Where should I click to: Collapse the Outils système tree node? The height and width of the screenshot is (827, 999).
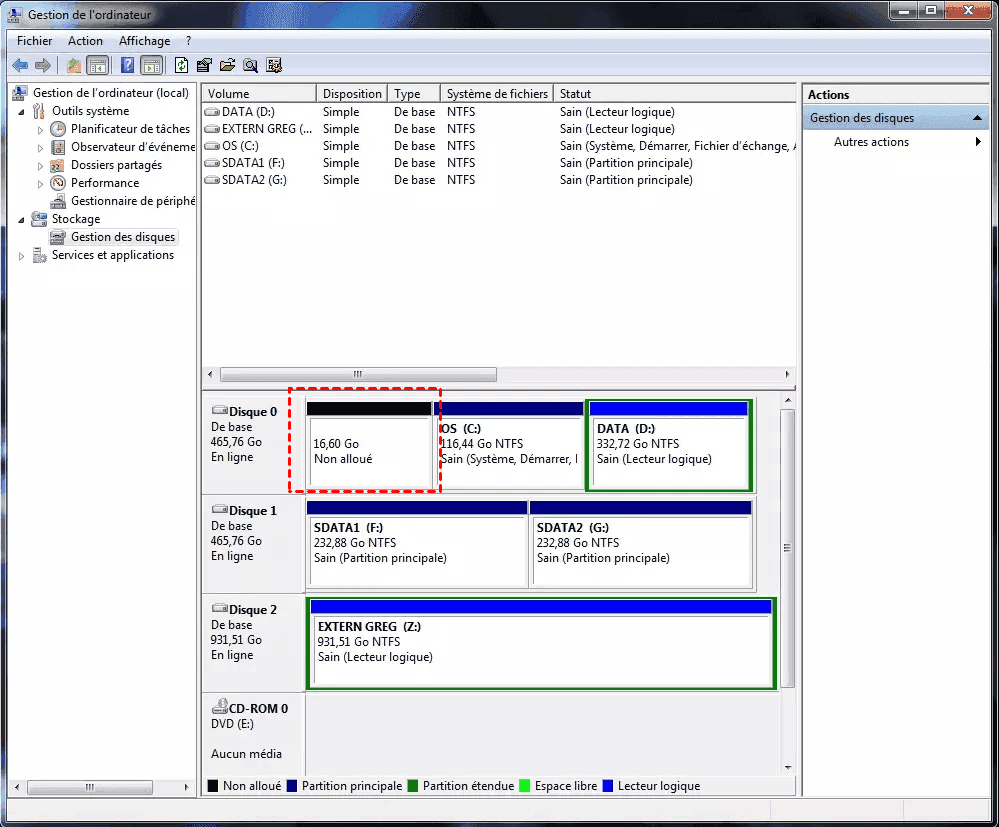coord(22,111)
